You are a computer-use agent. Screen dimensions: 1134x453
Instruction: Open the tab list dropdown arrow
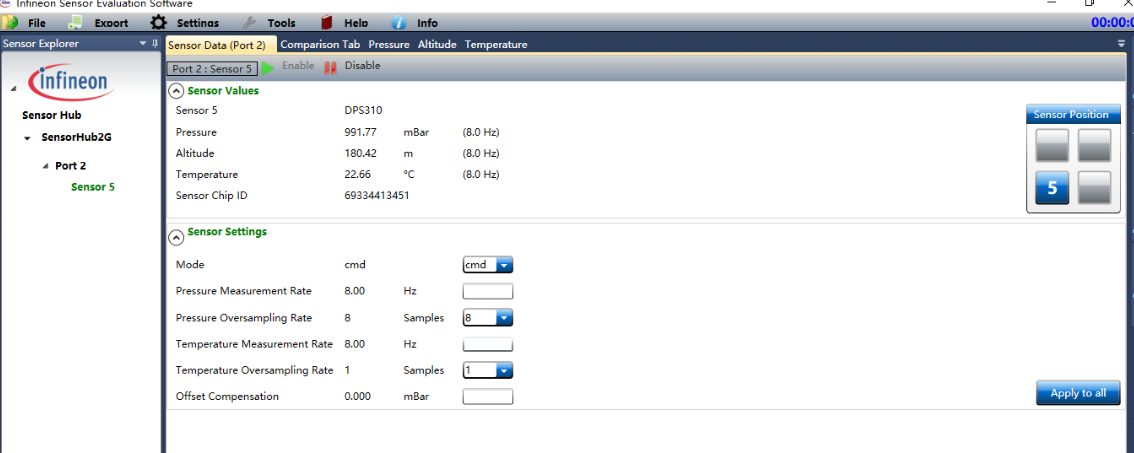click(x=1121, y=43)
